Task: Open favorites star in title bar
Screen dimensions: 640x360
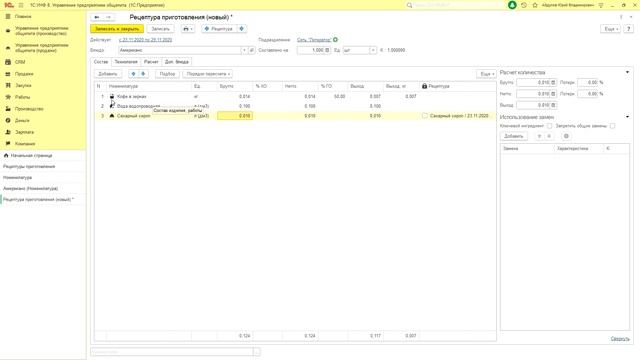Action: coord(535,5)
